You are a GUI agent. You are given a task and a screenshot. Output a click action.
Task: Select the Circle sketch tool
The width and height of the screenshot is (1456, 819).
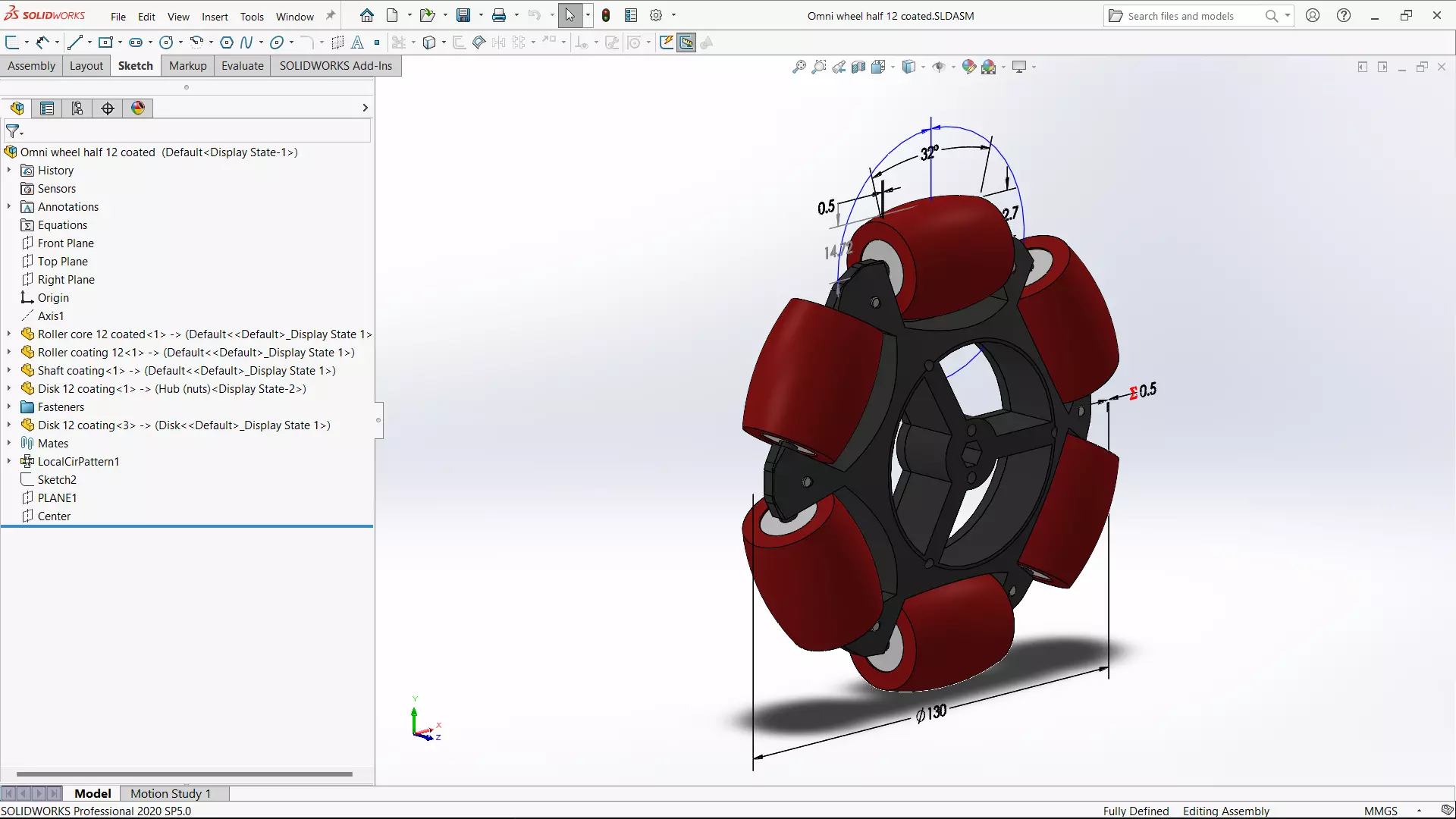[x=166, y=42]
